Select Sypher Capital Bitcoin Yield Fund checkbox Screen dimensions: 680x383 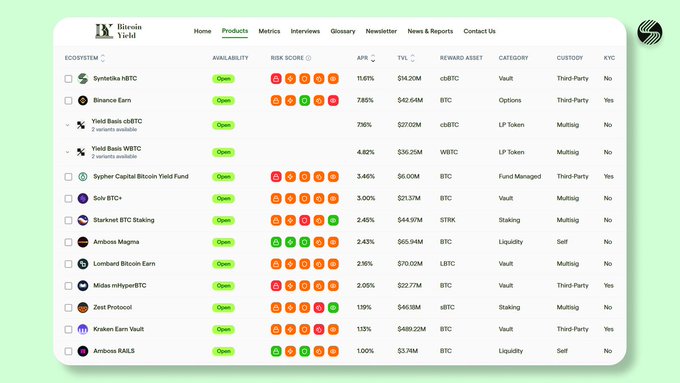(69, 177)
